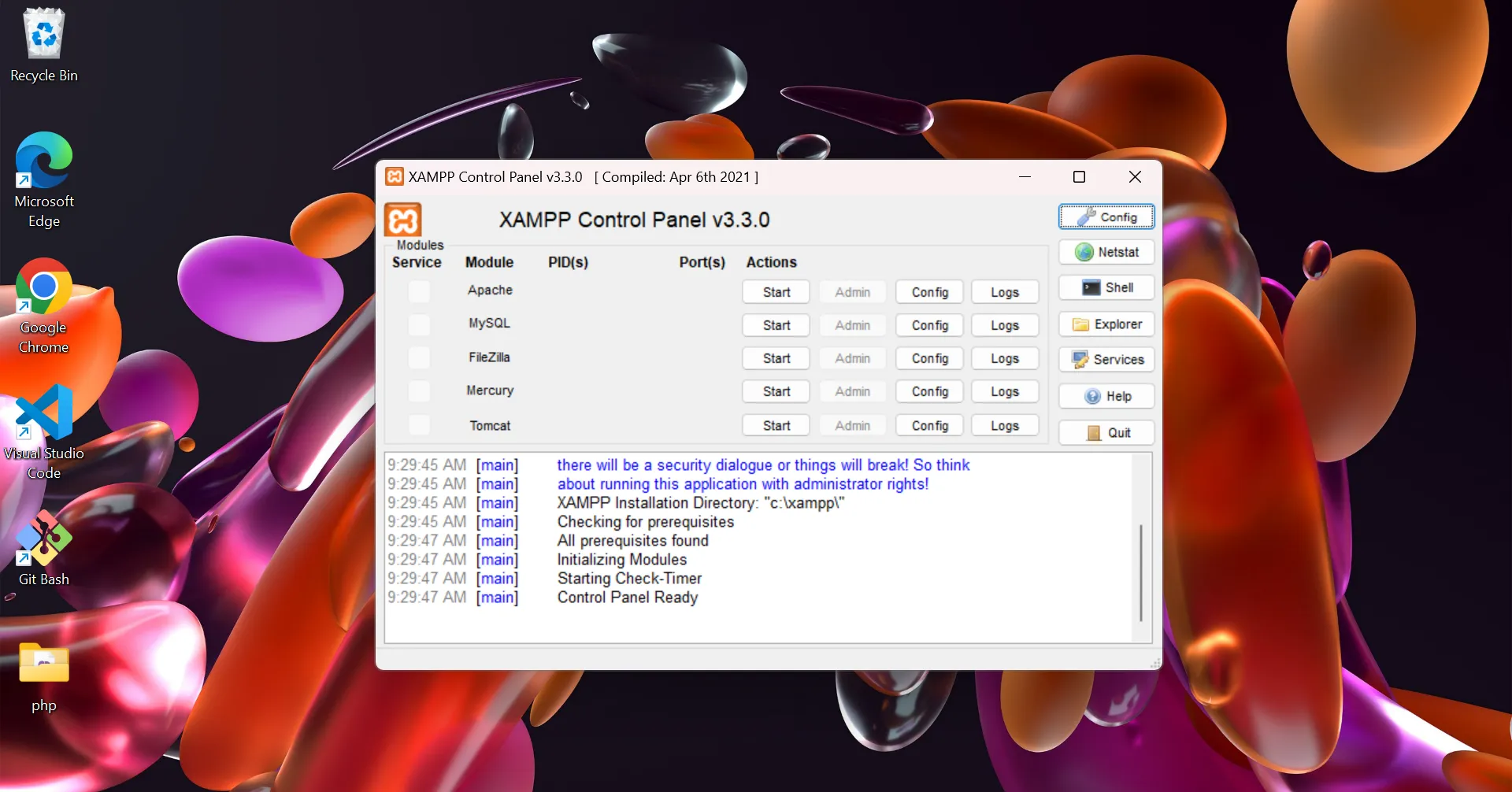This screenshot has height=792, width=1512.
Task: Click the Mercury module name
Action: click(490, 390)
